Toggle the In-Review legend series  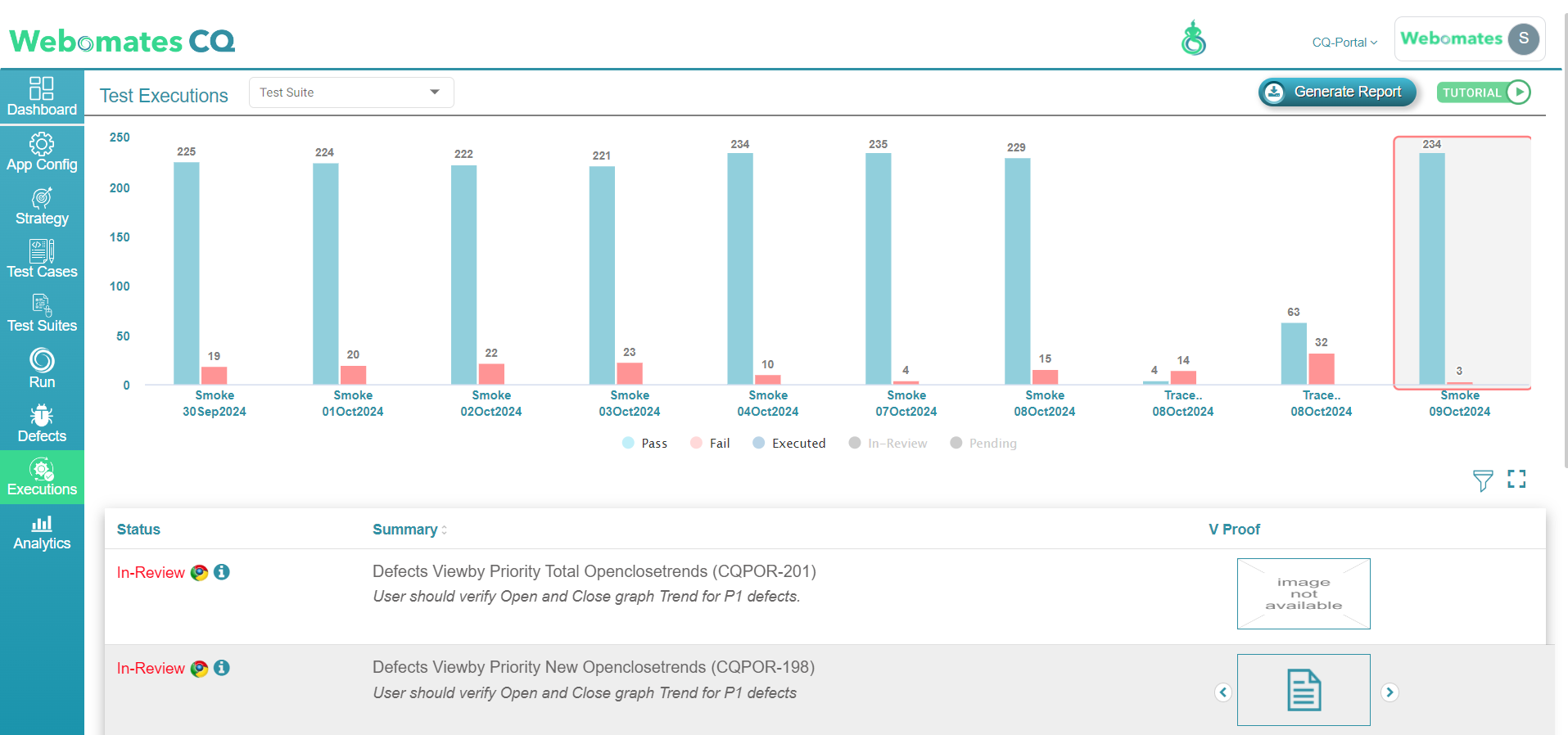tap(888, 443)
